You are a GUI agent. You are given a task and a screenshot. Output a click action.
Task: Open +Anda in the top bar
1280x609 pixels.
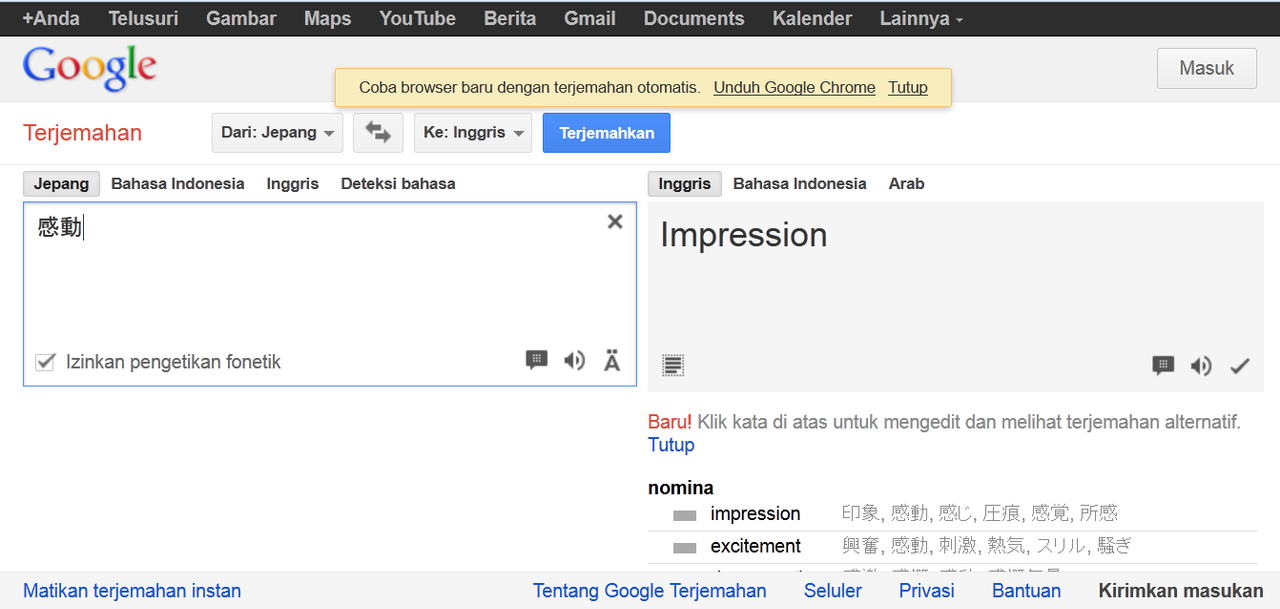point(51,18)
